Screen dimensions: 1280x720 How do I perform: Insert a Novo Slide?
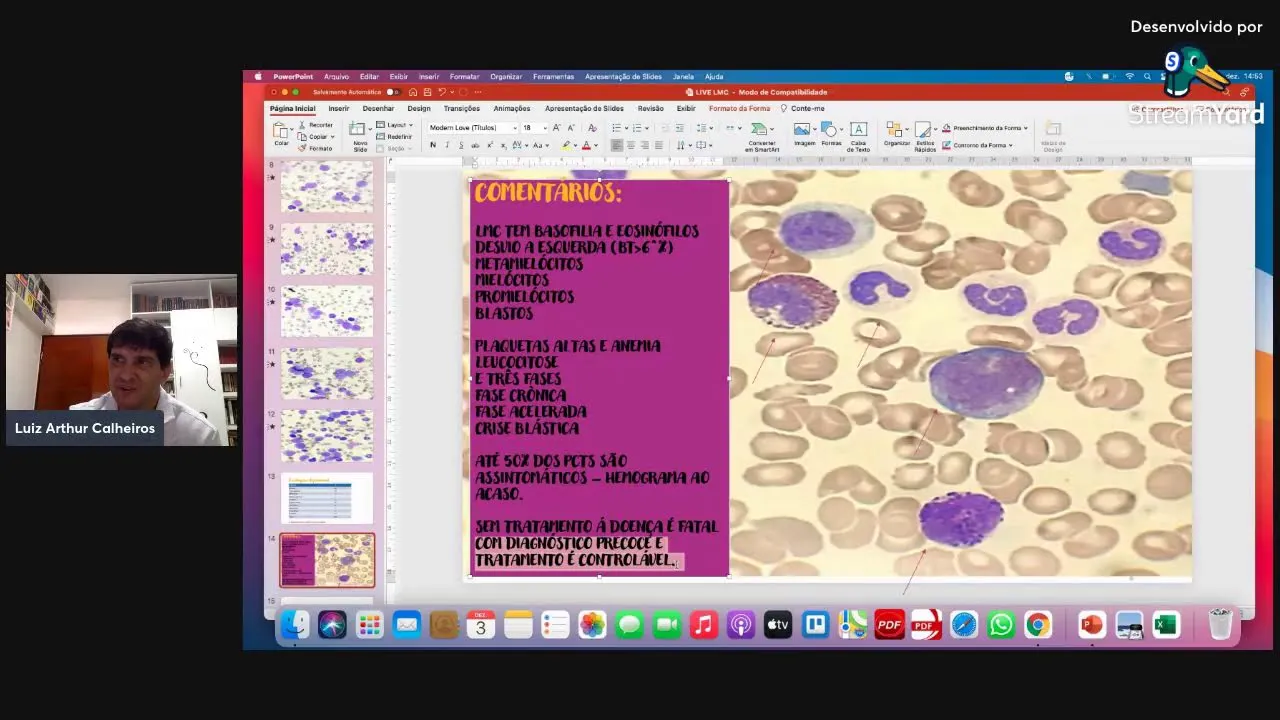[x=359, y=137]
